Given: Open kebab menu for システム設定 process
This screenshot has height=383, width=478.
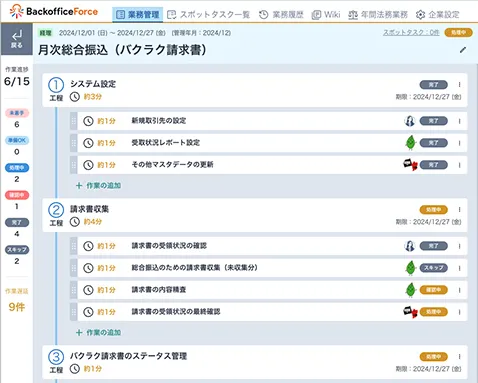Looking at the screenshot, I should point(459,85).
